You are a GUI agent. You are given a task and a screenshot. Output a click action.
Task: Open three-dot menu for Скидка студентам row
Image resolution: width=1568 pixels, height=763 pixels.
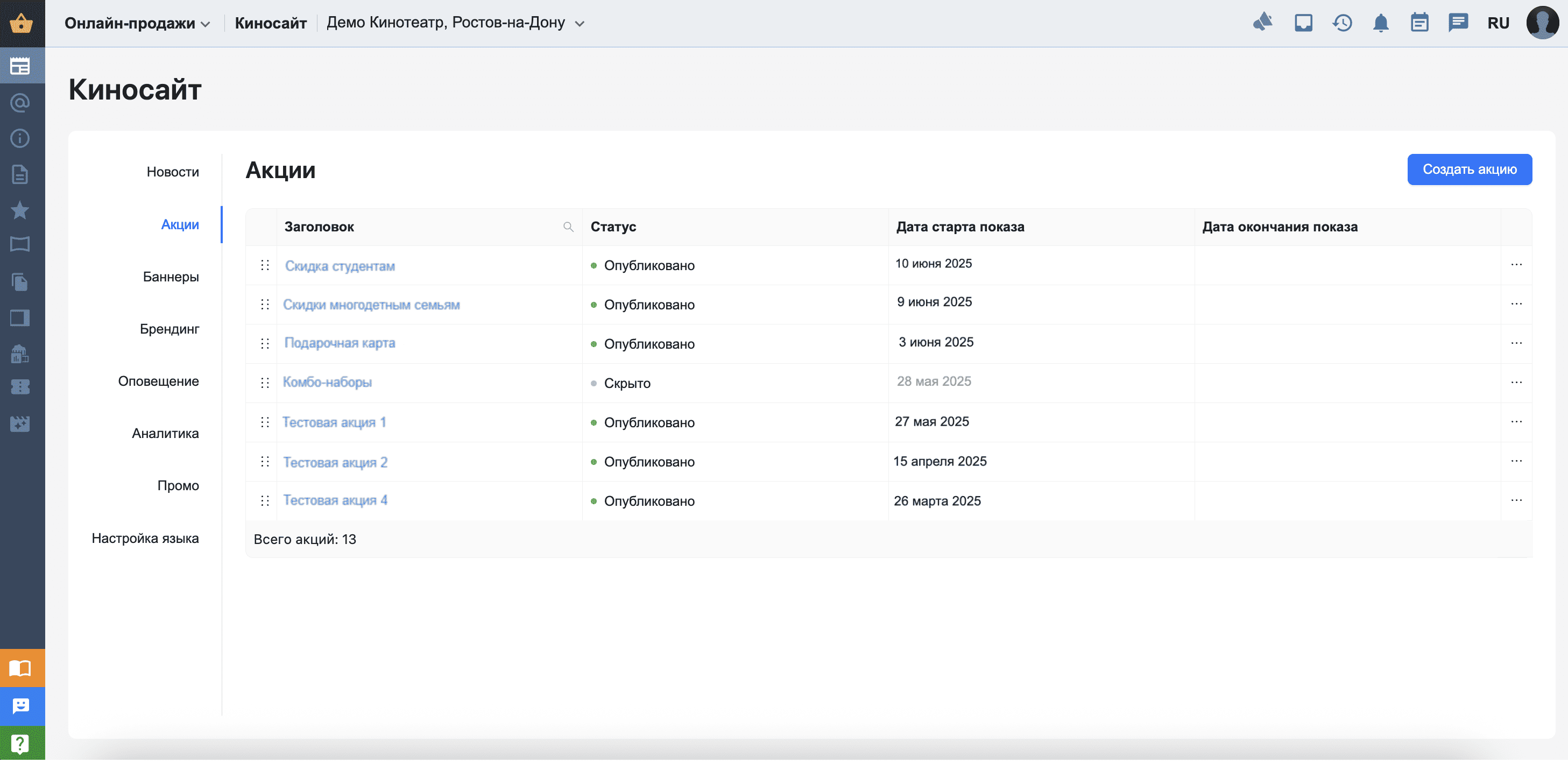1516,265
